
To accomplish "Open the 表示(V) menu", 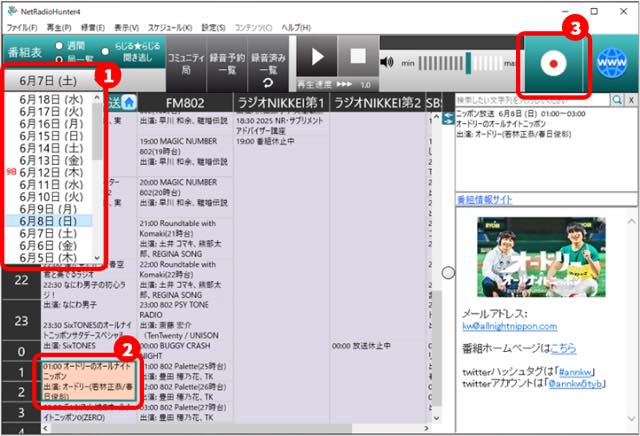I will tap(126, 27).
